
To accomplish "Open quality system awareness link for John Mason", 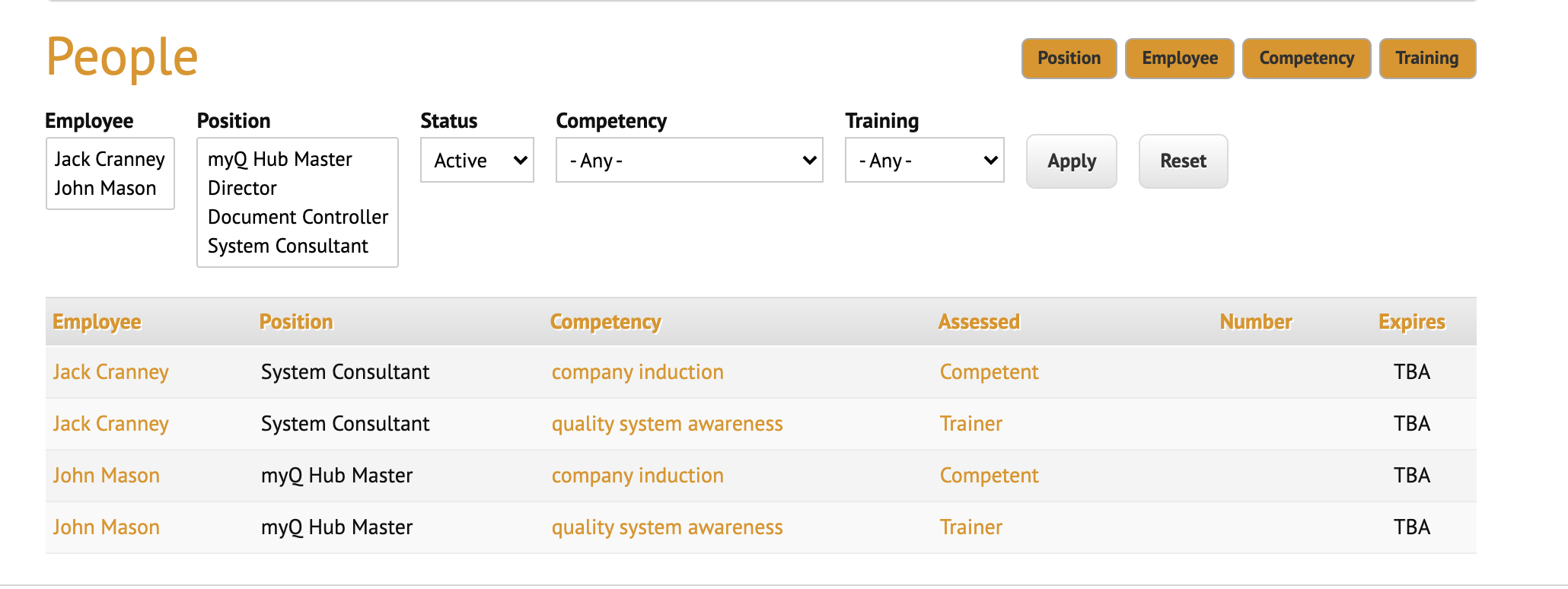I will point(667,527).
